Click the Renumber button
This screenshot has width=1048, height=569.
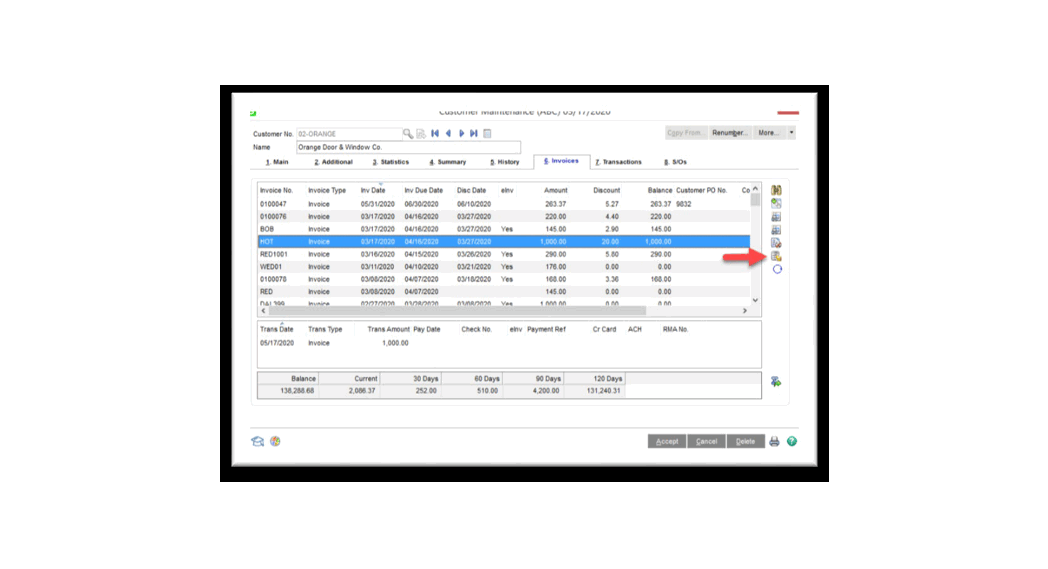(730, 132)
